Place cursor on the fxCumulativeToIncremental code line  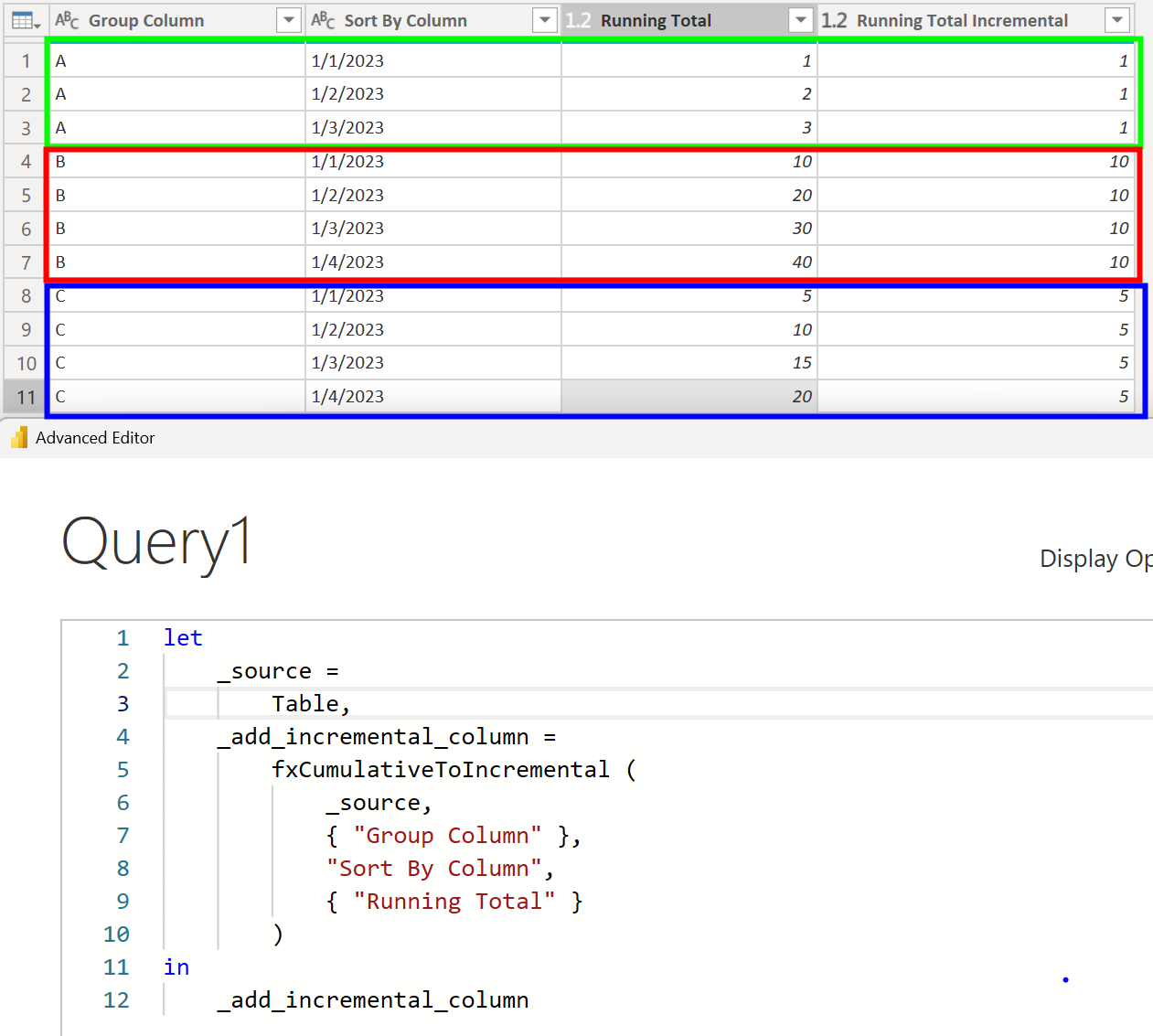[x=440, y=770]
